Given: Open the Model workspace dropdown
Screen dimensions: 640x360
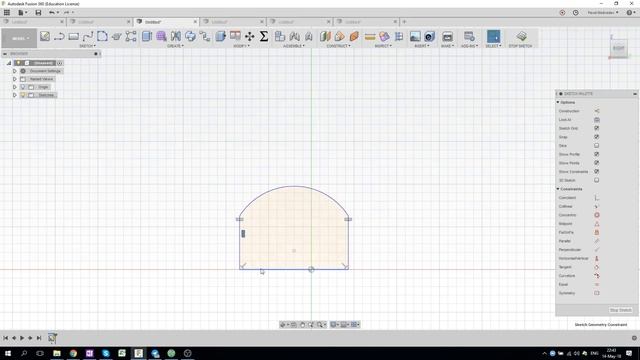Looking at the screenshot, I should [20, 38].
